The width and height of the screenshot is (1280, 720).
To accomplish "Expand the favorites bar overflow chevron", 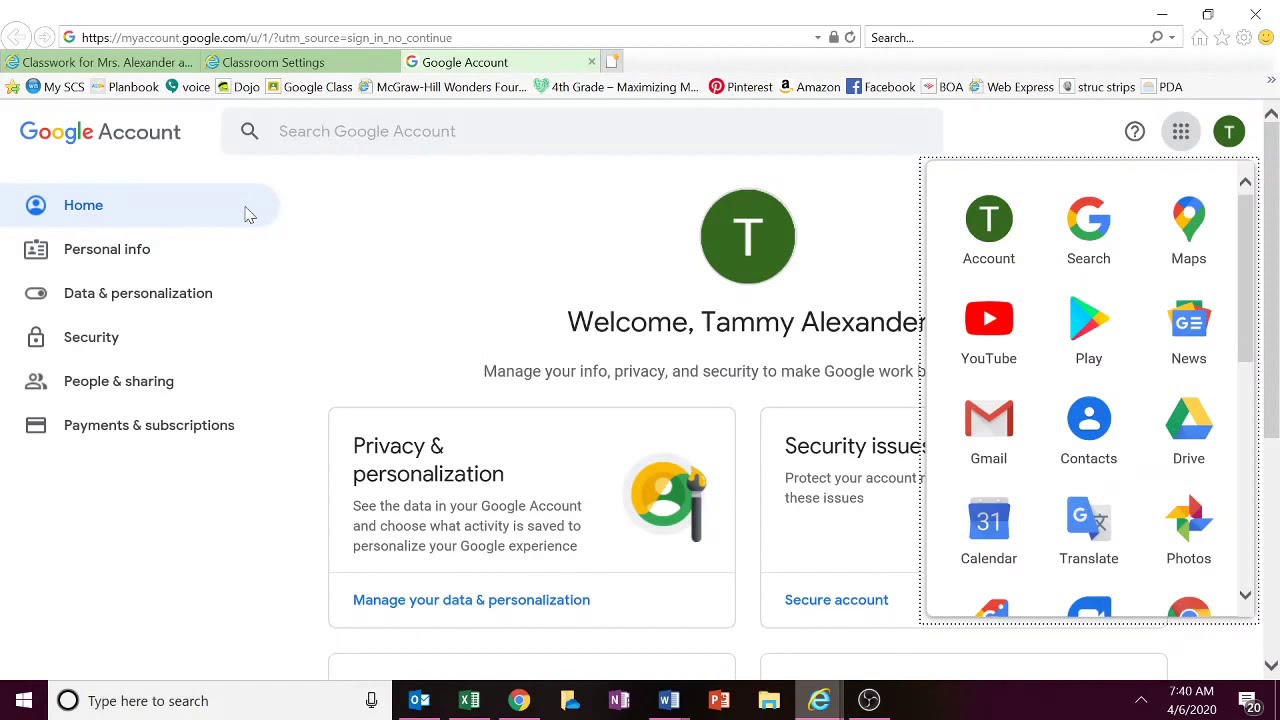I will tap(1271, 80).
